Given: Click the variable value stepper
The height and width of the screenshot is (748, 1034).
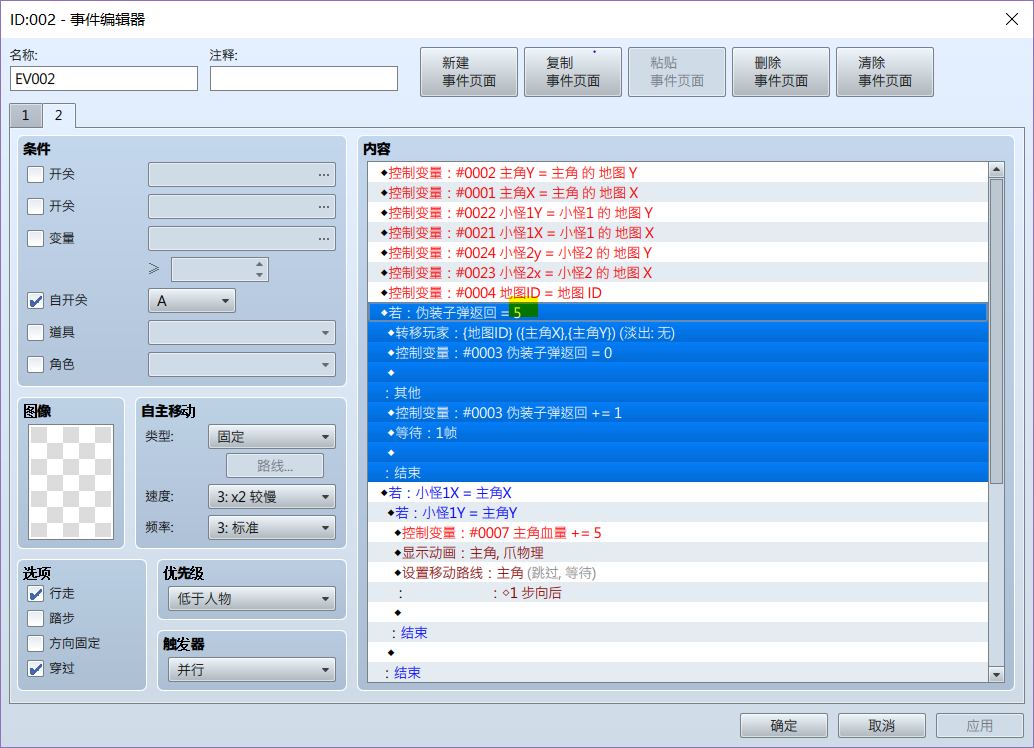Looking at the screenshot, I should (260, 269).
